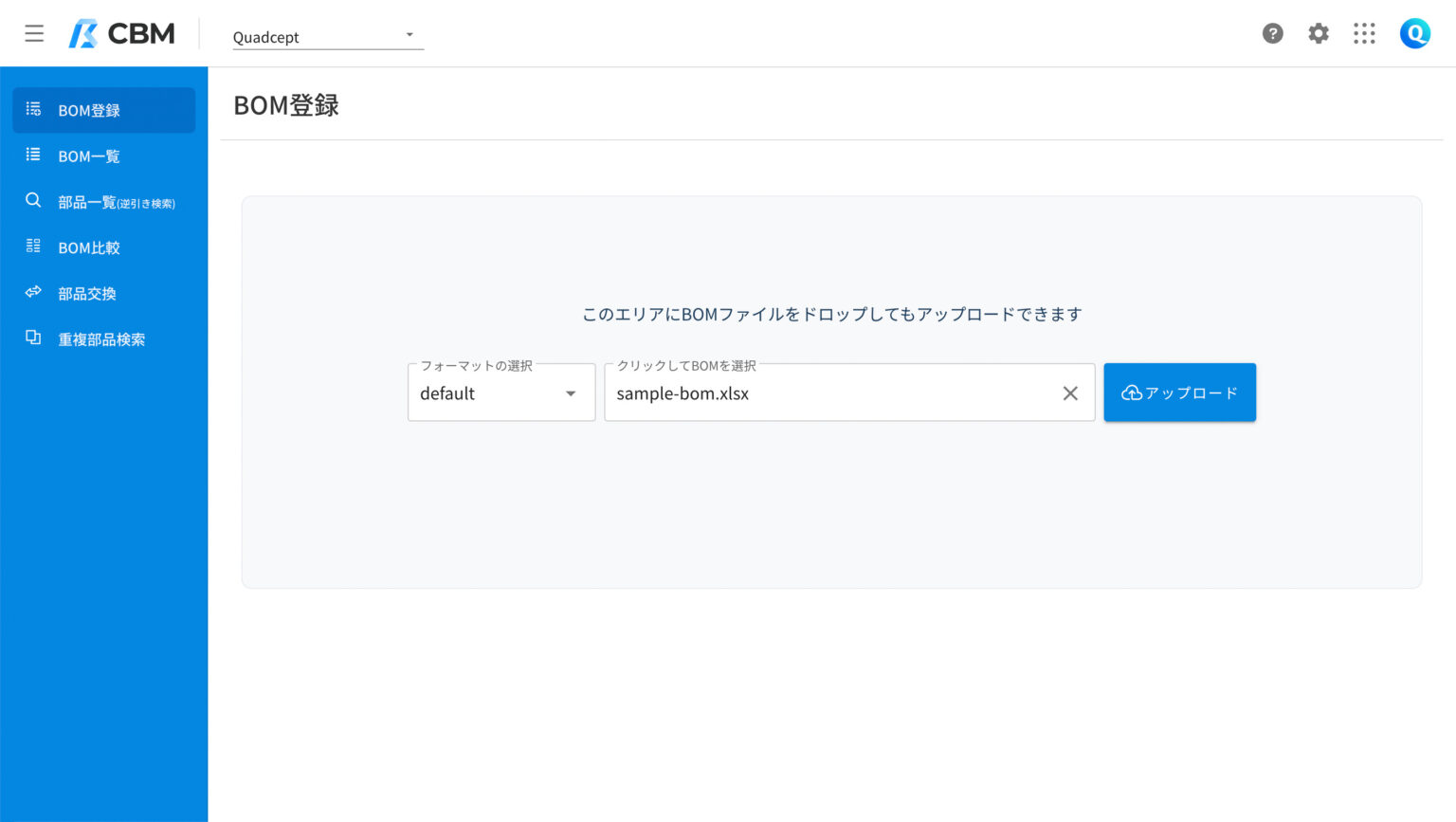Open the help question mark icon
1456x822 pixels.
click(1272, 34)
